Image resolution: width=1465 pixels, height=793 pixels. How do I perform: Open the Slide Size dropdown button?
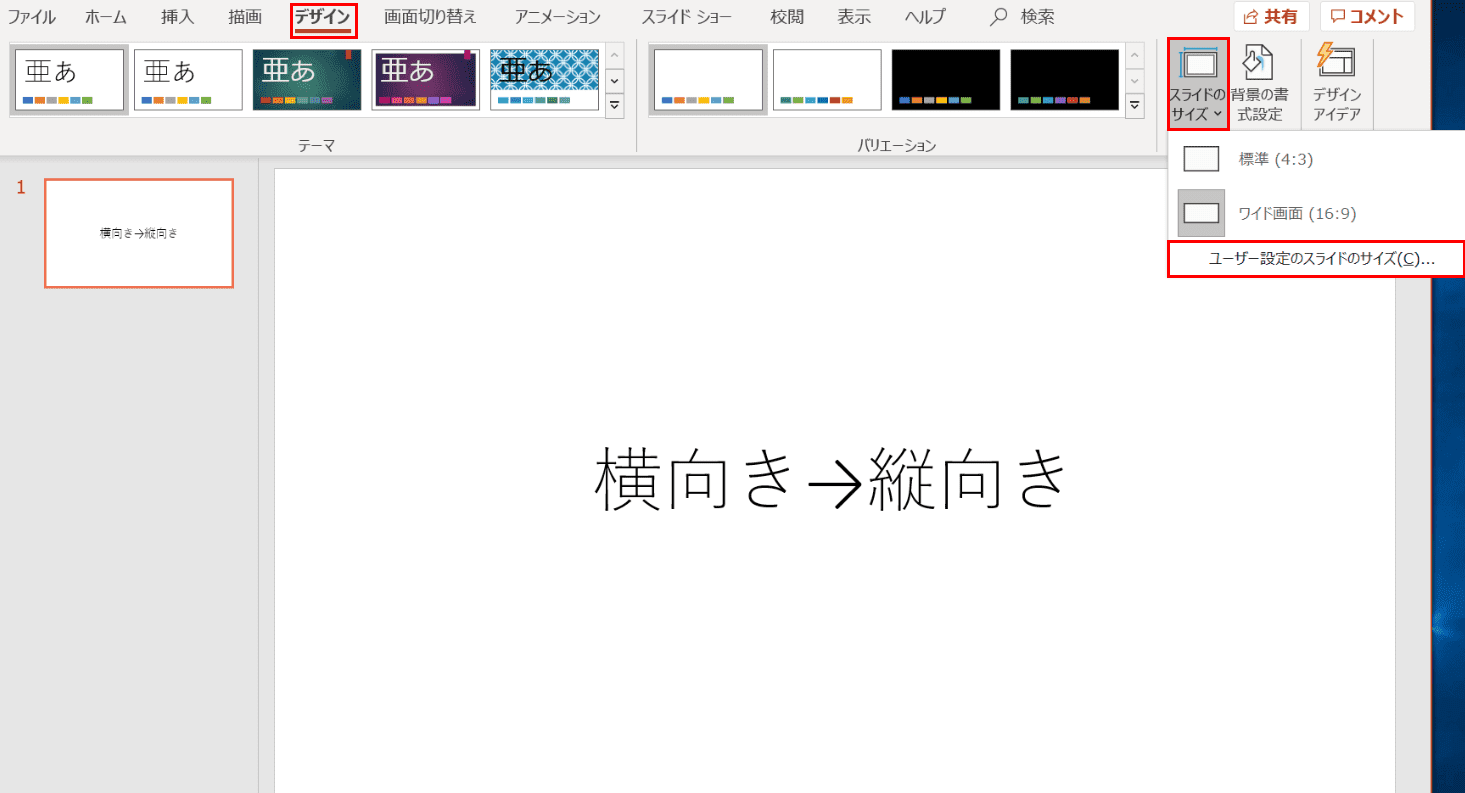(1198, 84)
